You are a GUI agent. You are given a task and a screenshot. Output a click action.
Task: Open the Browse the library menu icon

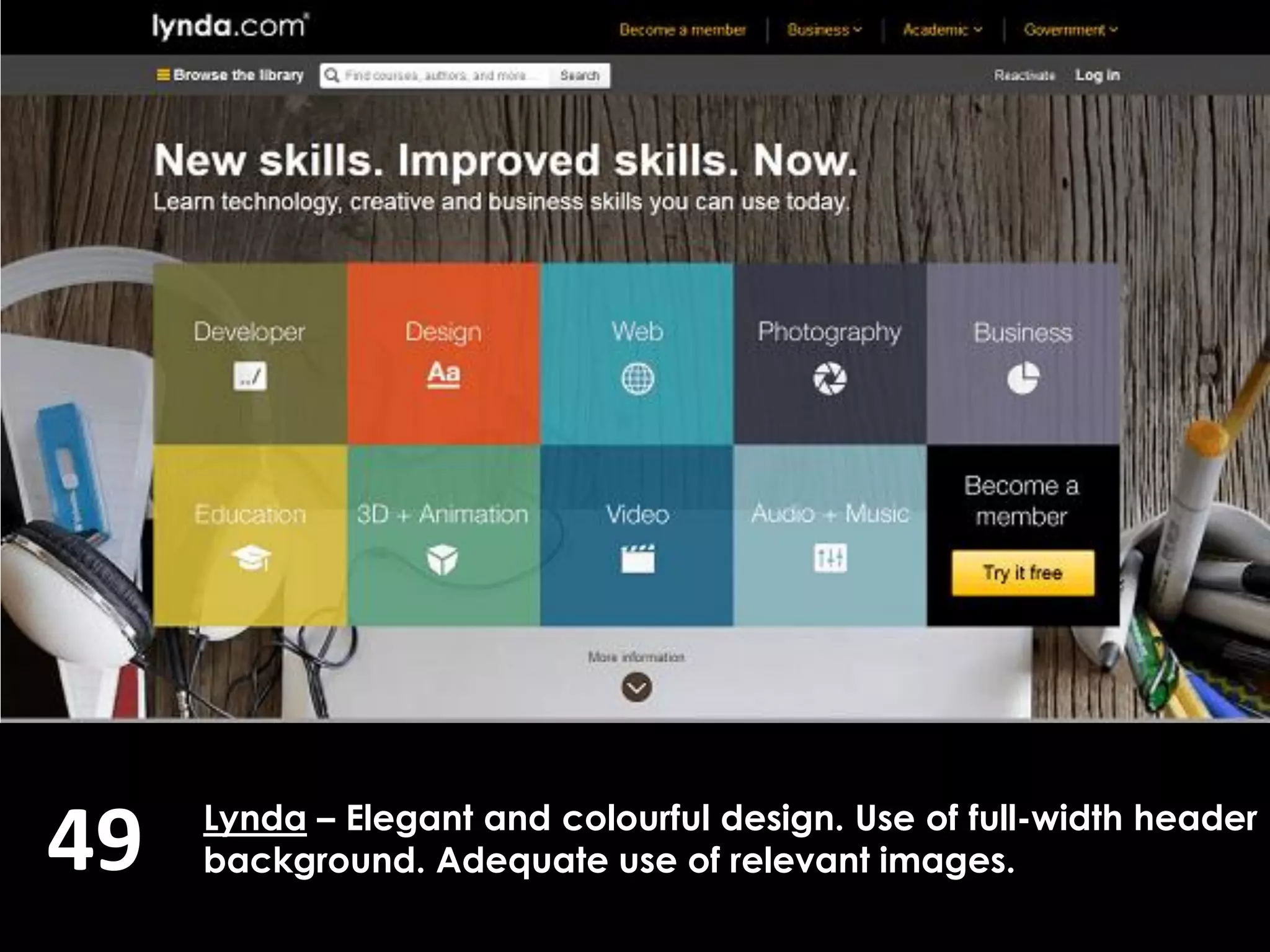(162, 75)
